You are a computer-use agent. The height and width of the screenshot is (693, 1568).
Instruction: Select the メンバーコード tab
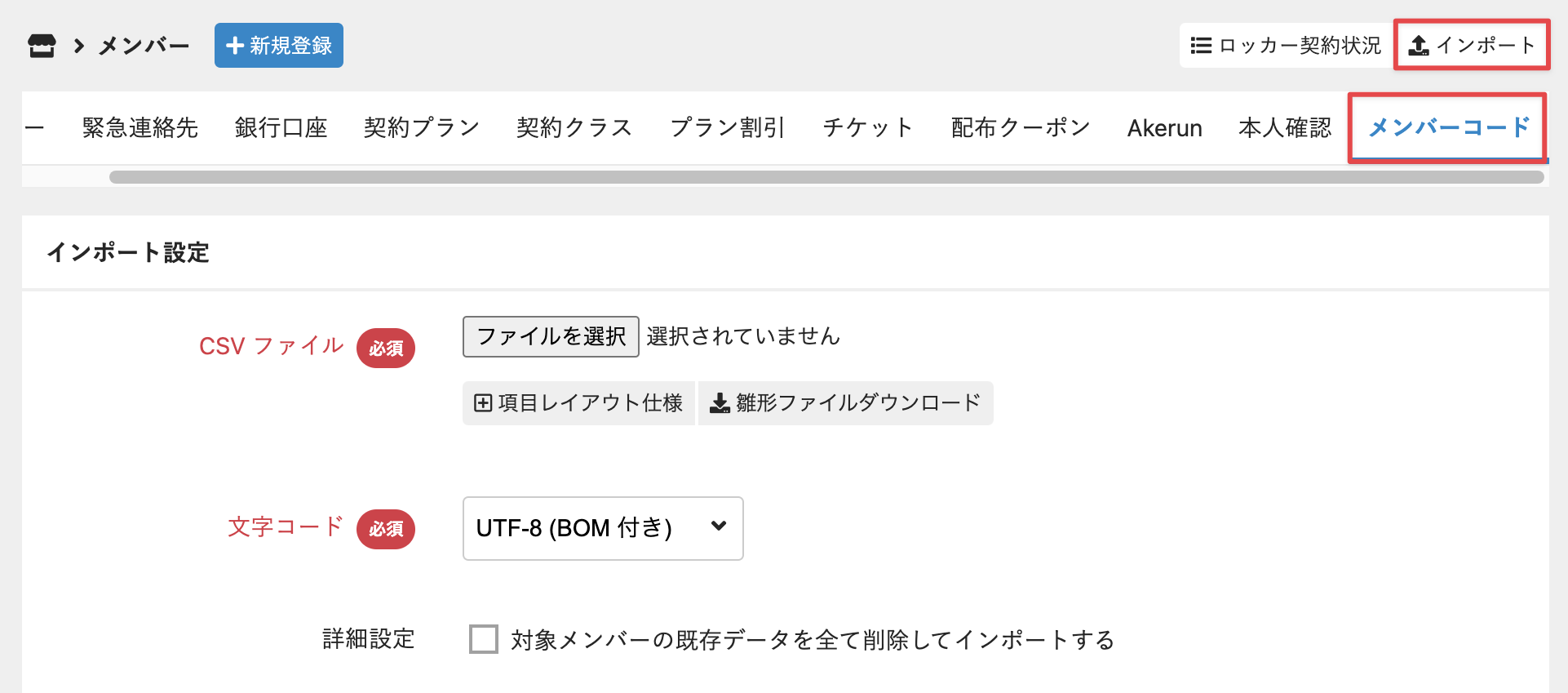click(x=1448, y=128)
